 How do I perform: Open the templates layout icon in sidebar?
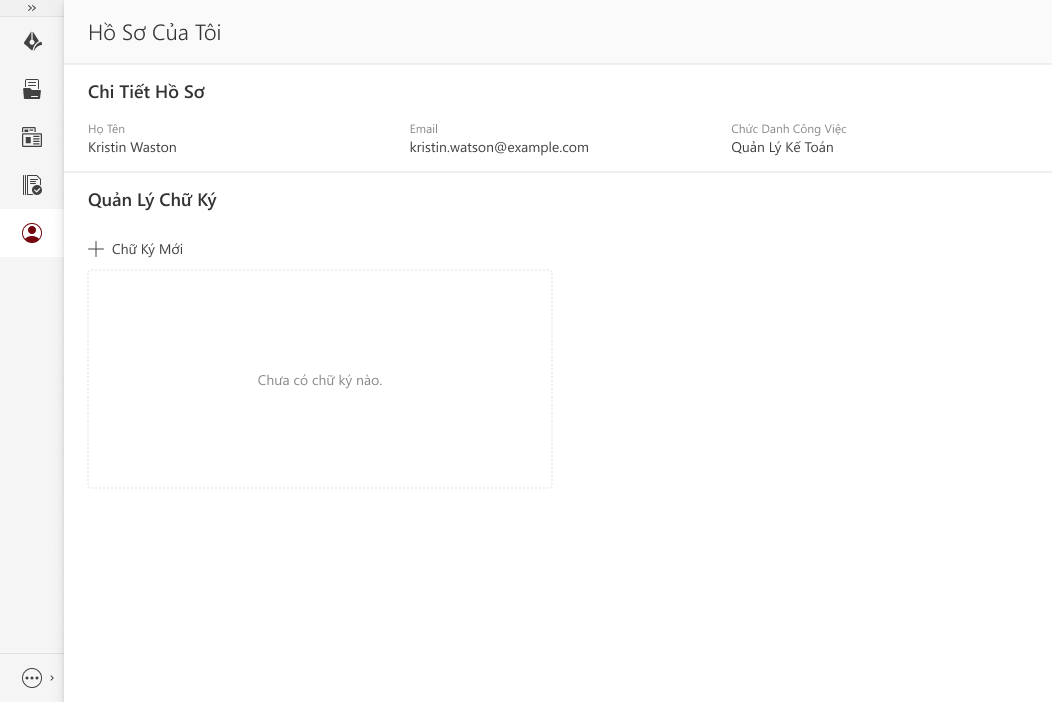pyautogui.click(x=32, y=137)
